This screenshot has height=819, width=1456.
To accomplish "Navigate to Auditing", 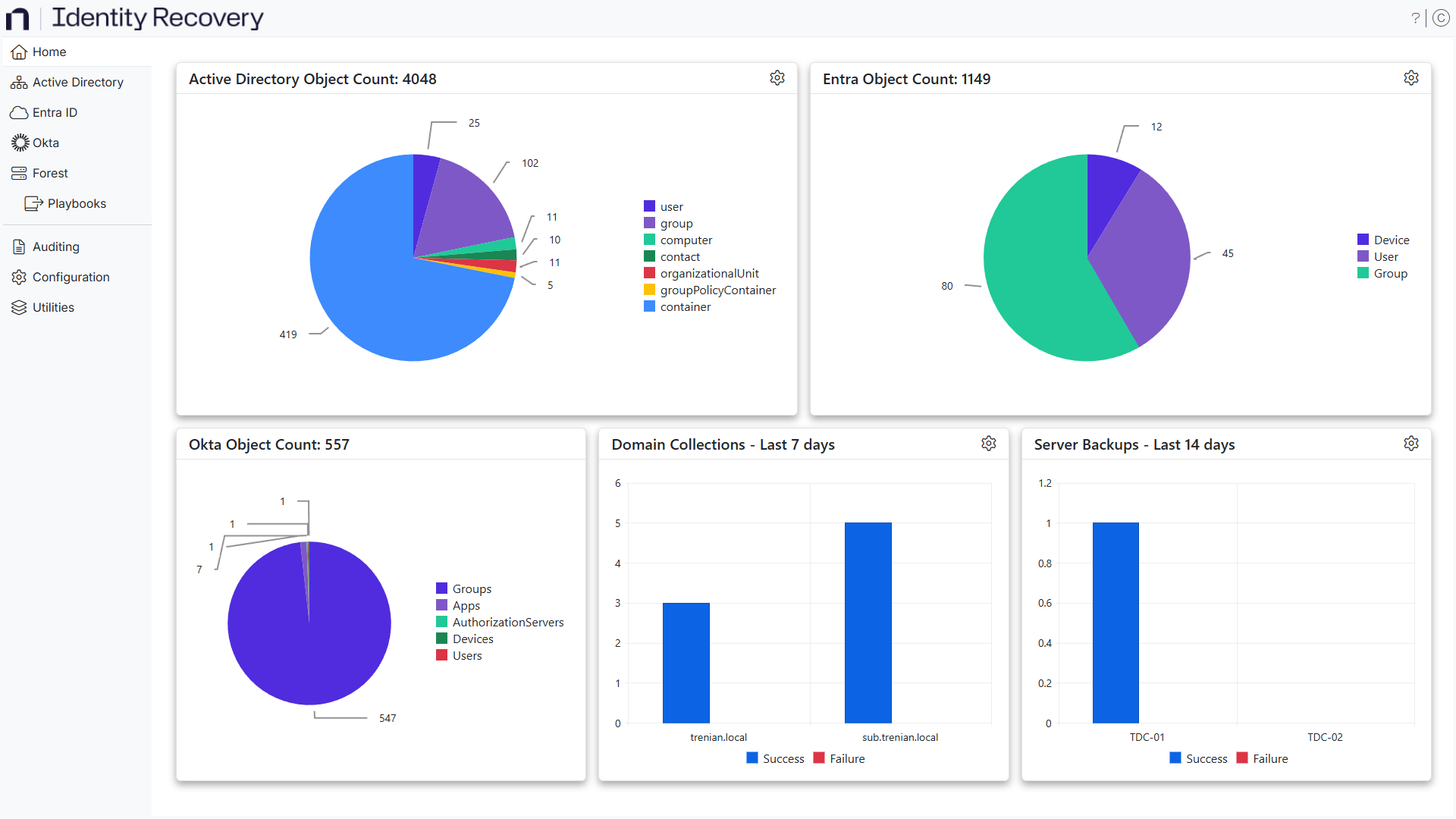I will tap(55, 246).
